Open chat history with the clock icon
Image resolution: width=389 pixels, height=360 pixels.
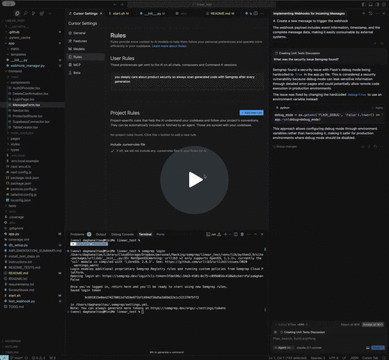[370, 13]
